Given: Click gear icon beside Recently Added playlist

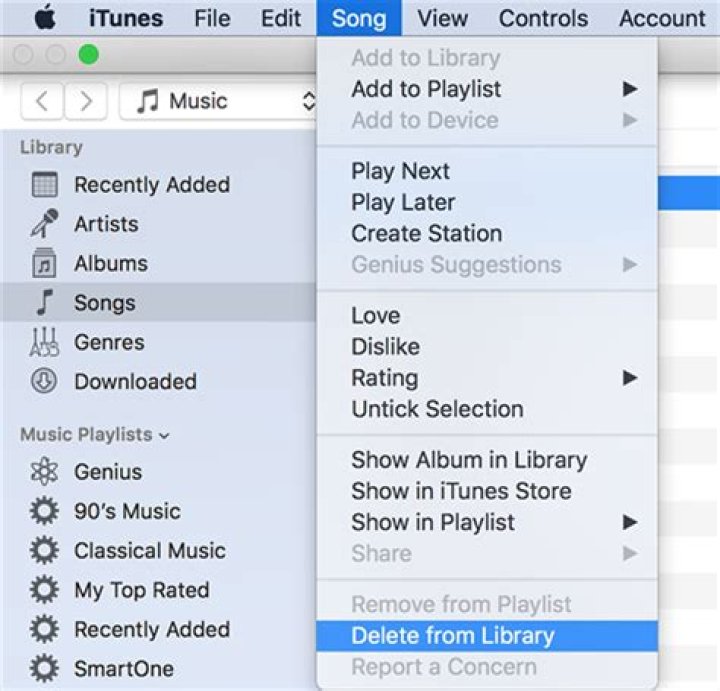Looking at the screenshot, I should tap(45, 629).
